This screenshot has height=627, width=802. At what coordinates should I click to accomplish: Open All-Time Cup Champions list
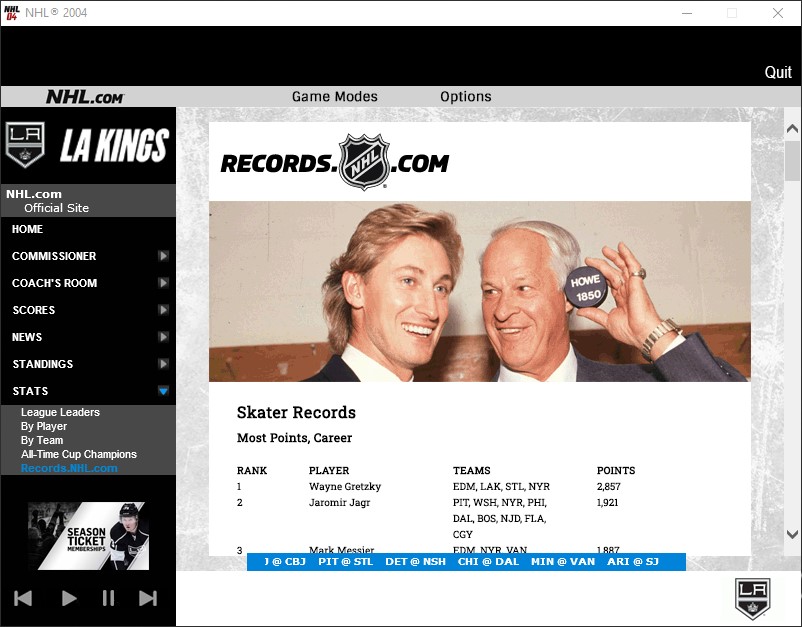tap(79, 454)
